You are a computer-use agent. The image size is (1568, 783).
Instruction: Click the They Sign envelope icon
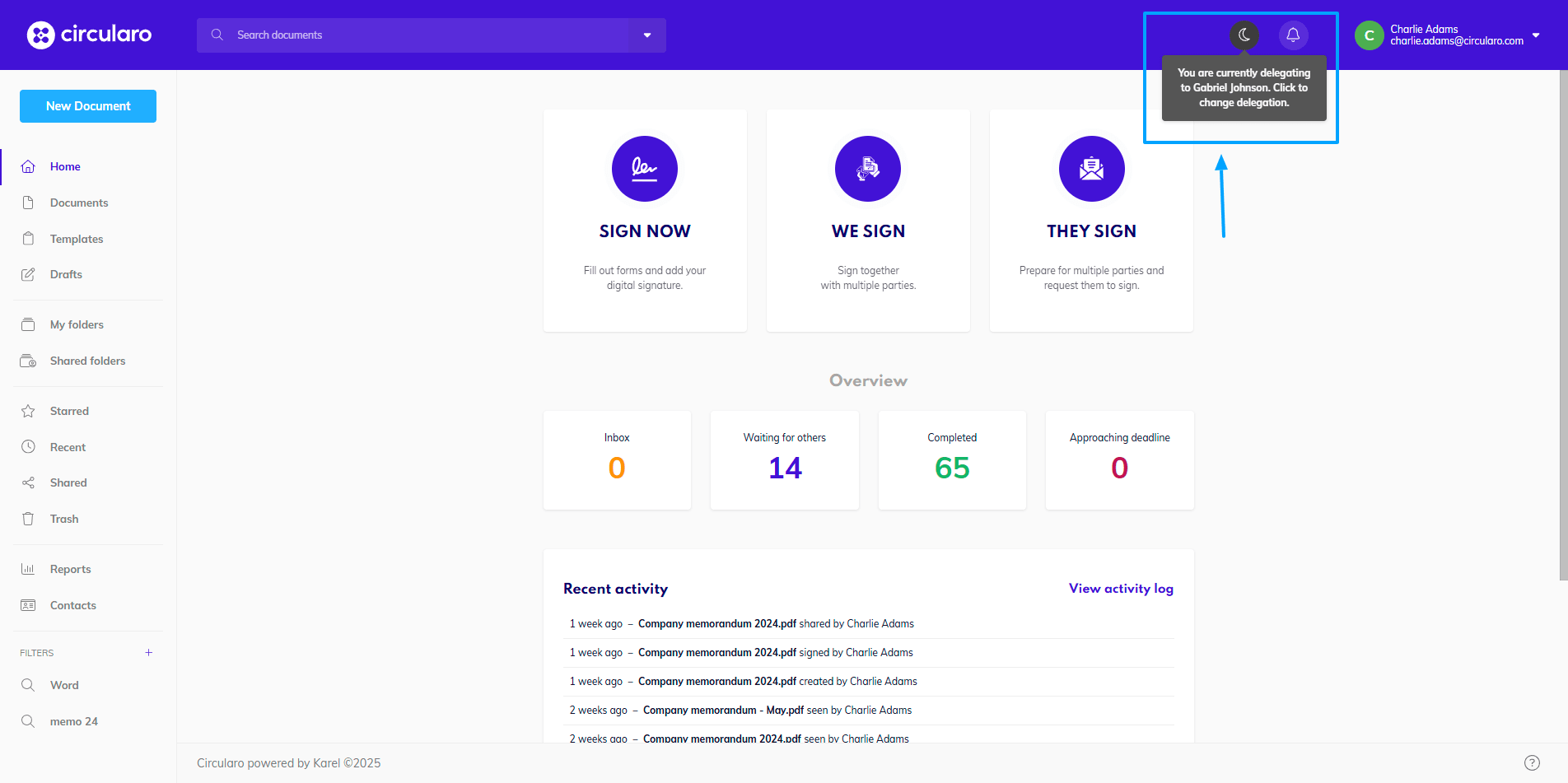coord(1091,169)
